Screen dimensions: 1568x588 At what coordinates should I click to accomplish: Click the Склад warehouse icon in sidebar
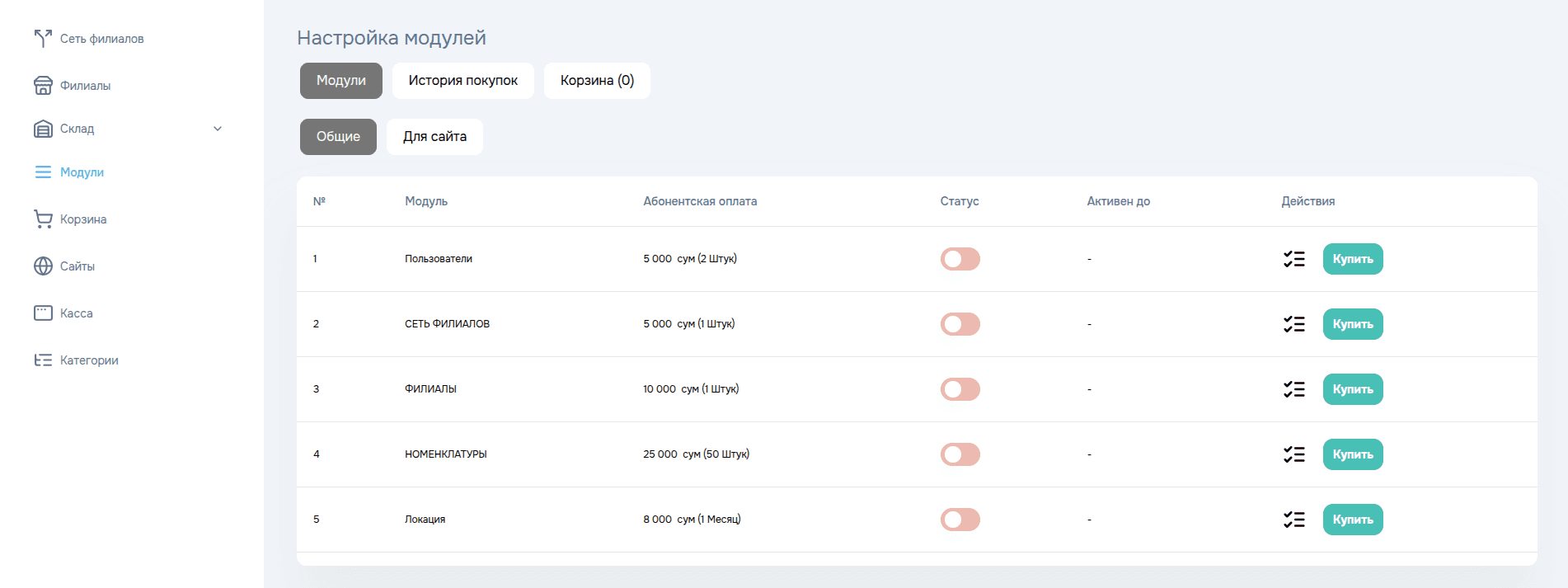point(43,129)
